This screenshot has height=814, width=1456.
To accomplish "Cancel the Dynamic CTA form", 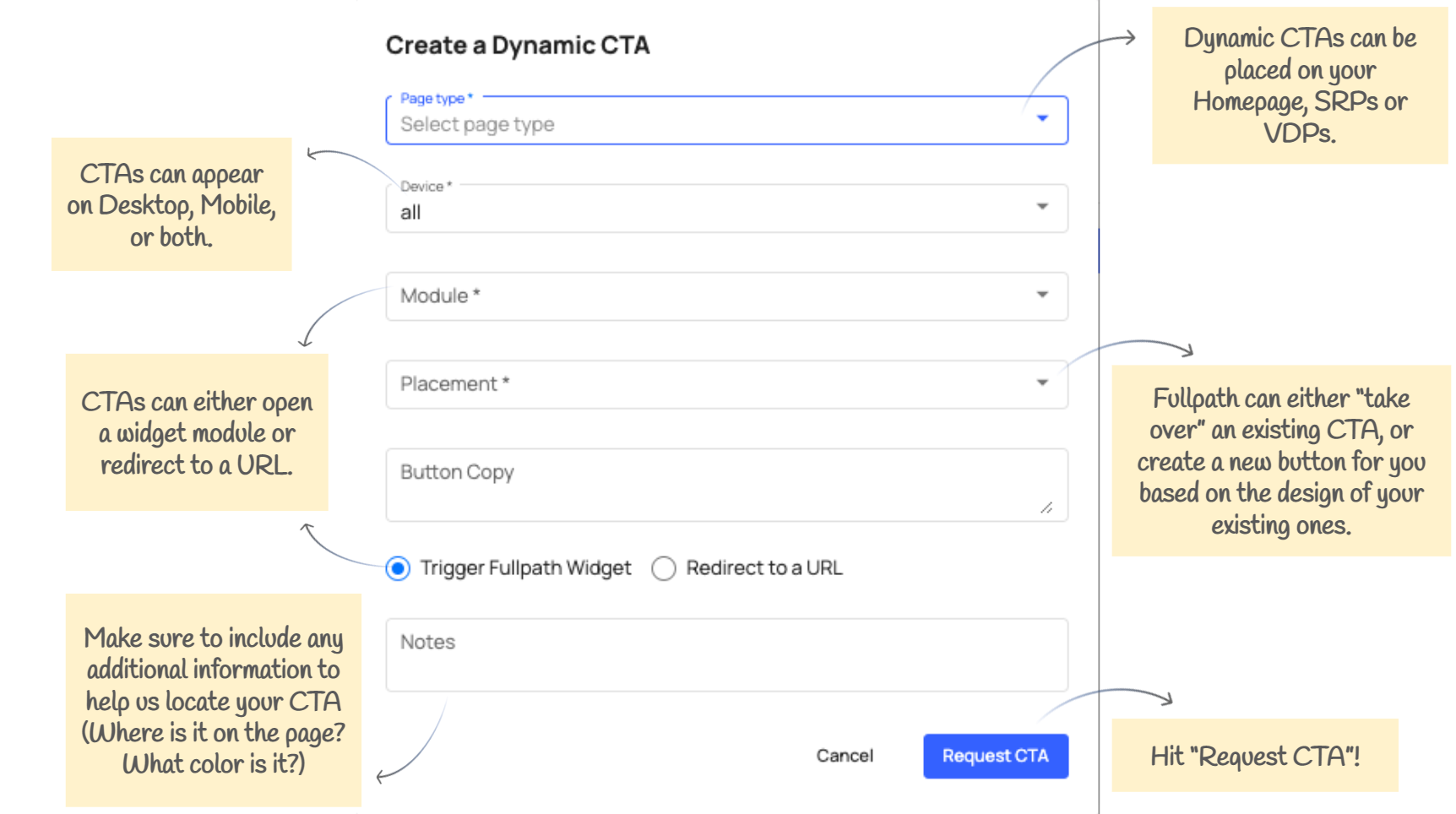I will pos(844,756).
